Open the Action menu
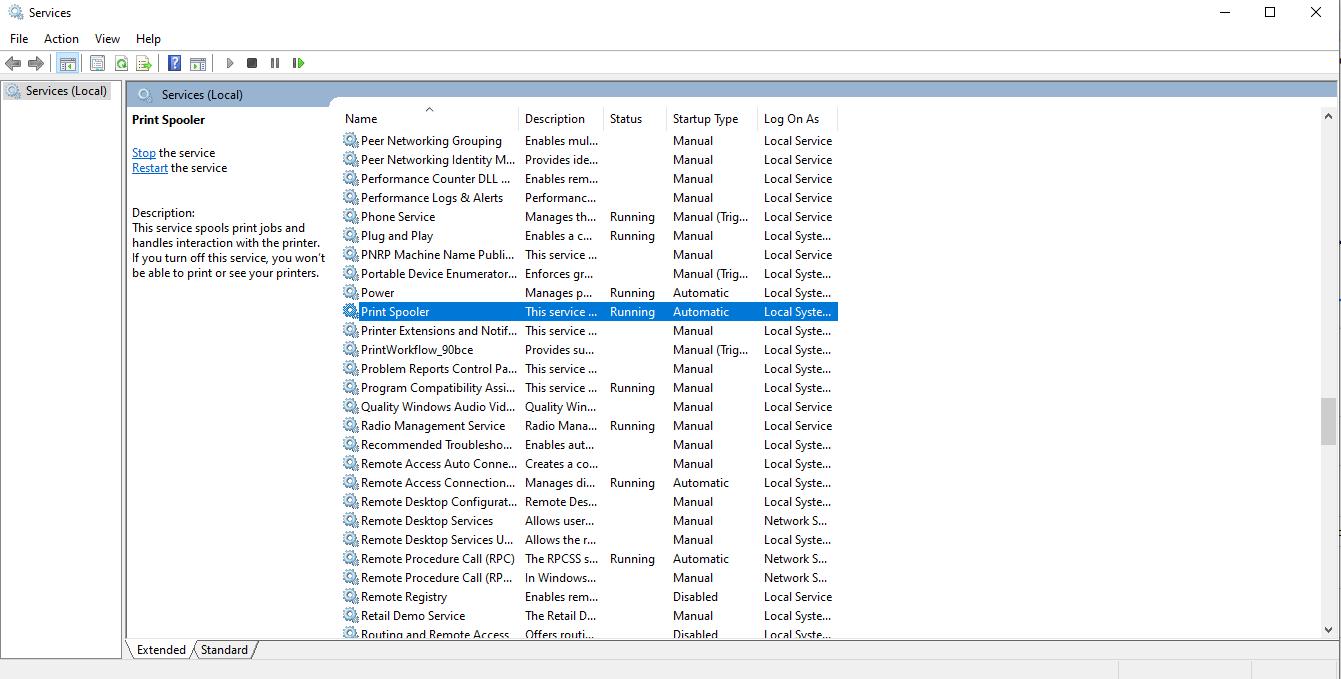The width and height of the screenshot is (1341, 679). click(x=61, y=39)
